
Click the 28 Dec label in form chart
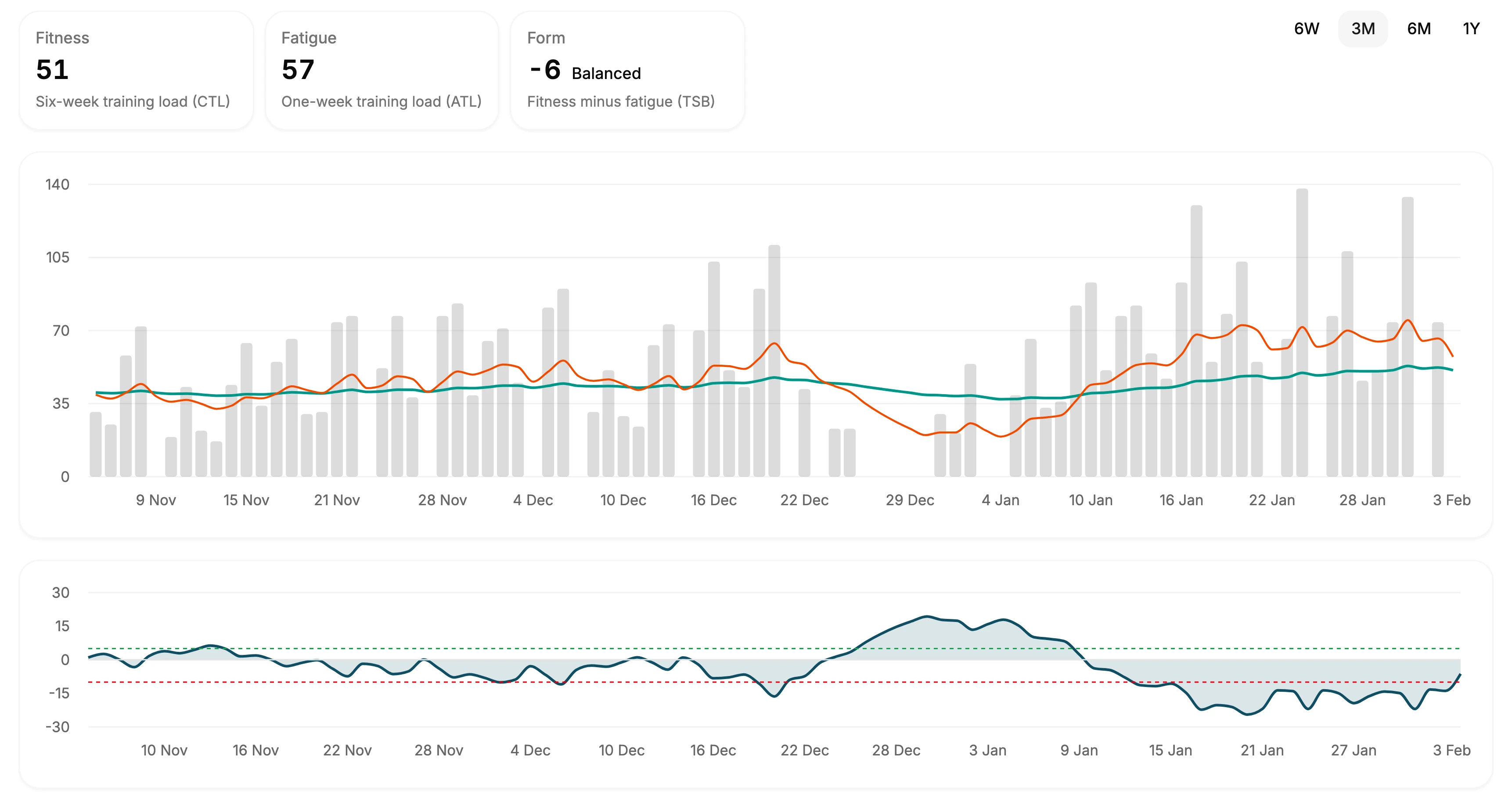(x=896, y=750)
